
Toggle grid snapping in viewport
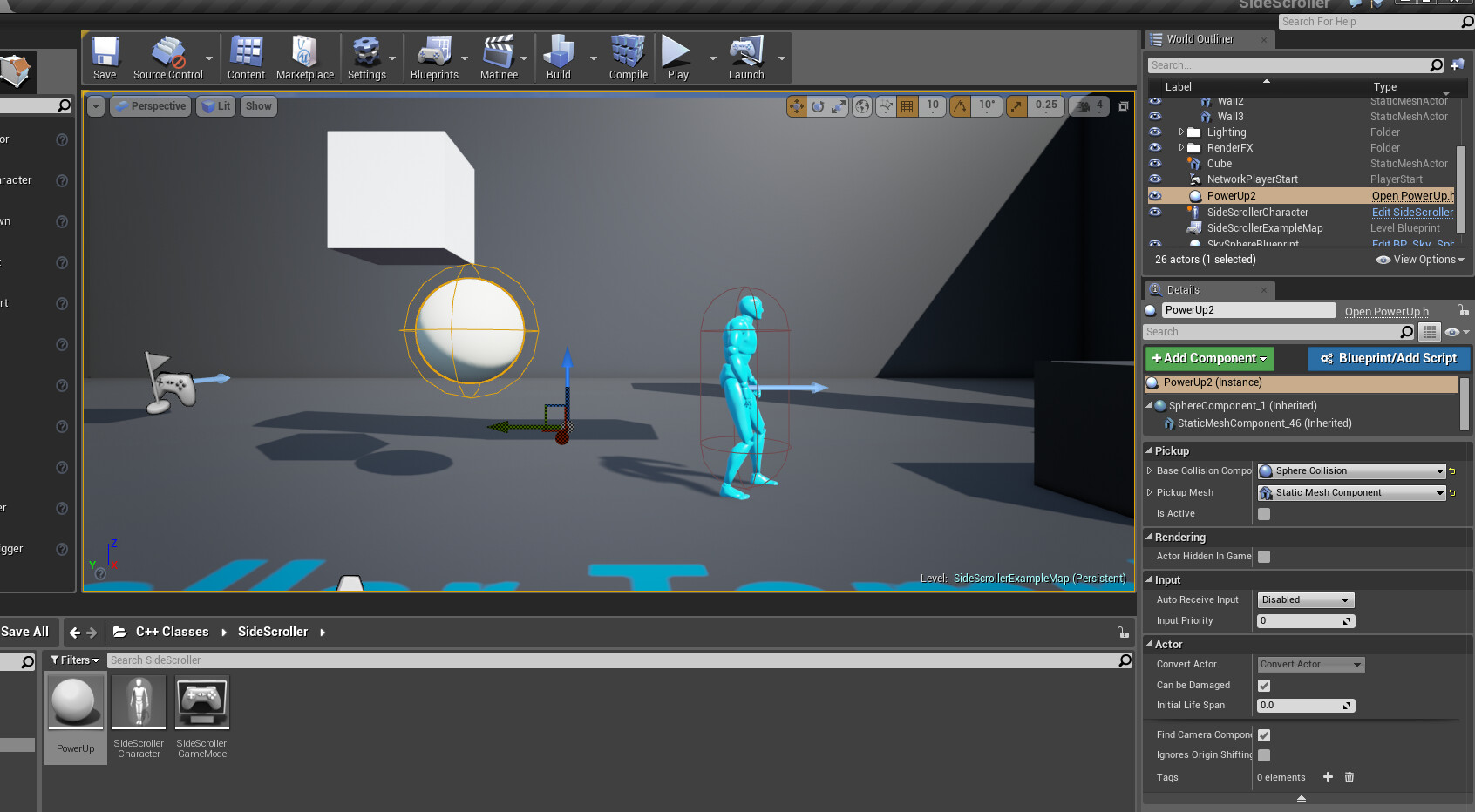[x=907, y=106]
